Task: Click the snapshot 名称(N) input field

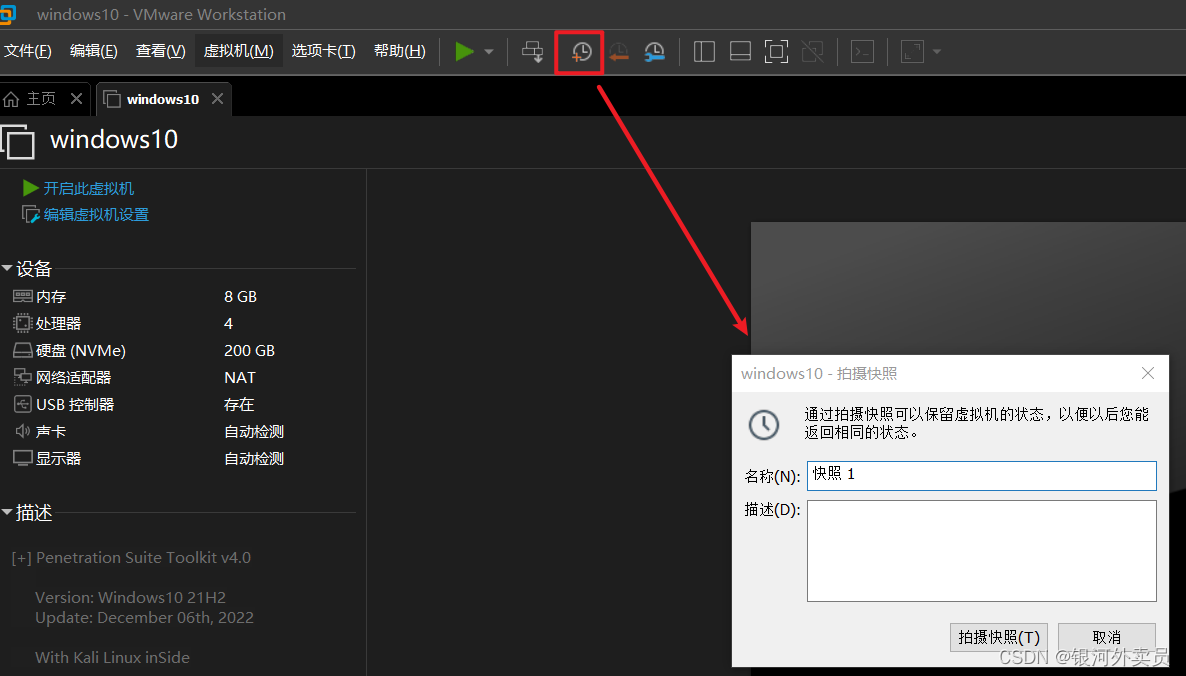Action: tap(982, 476)
